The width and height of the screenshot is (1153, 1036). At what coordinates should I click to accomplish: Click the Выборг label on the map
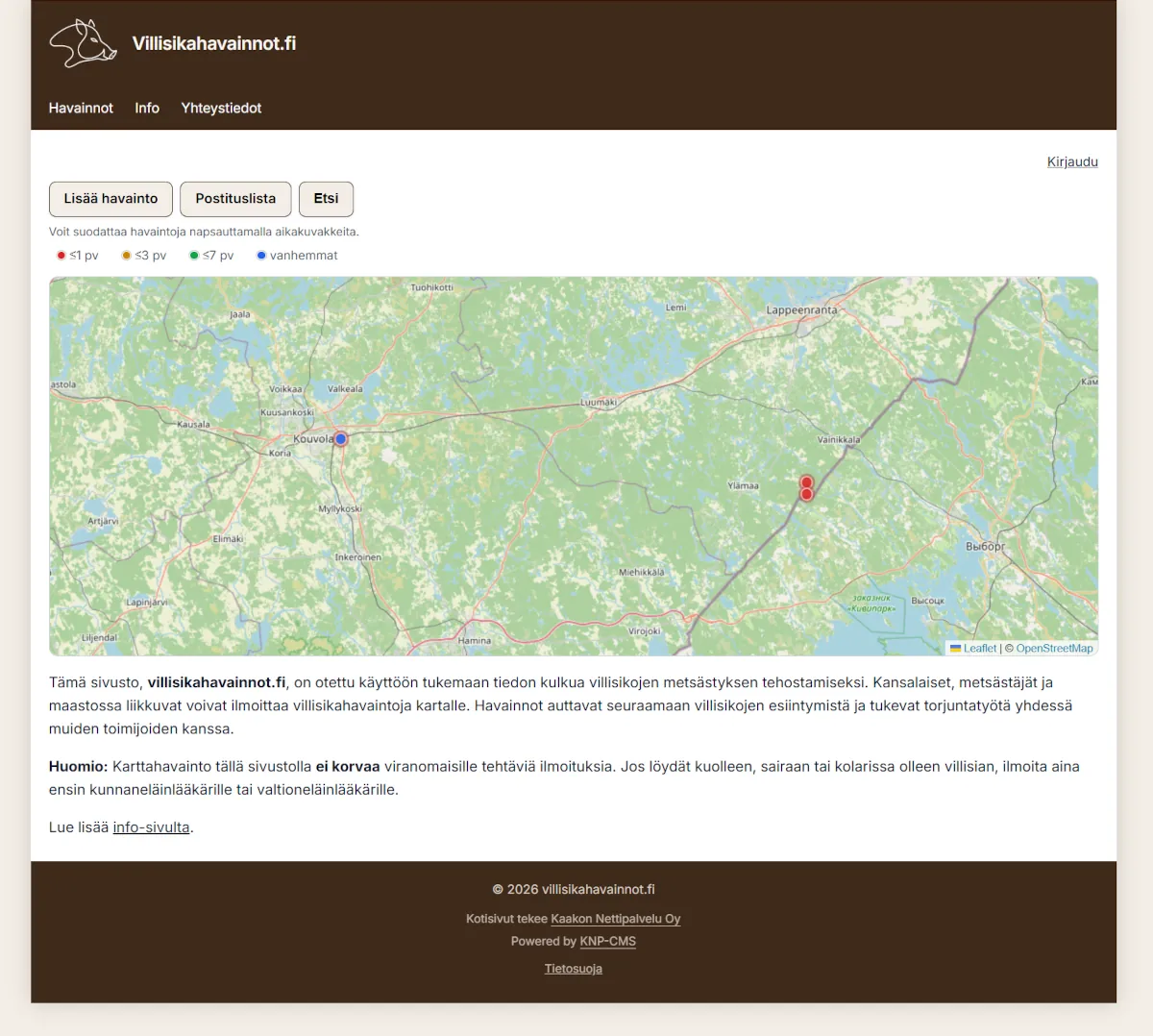(x=985, y=546)
